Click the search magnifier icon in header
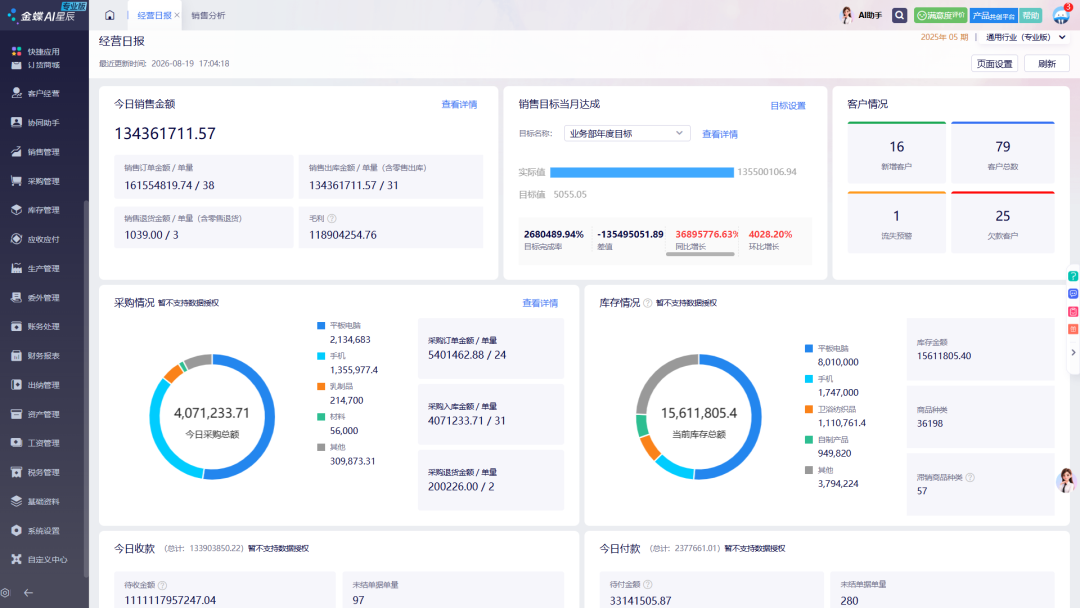 pos(899,15)
